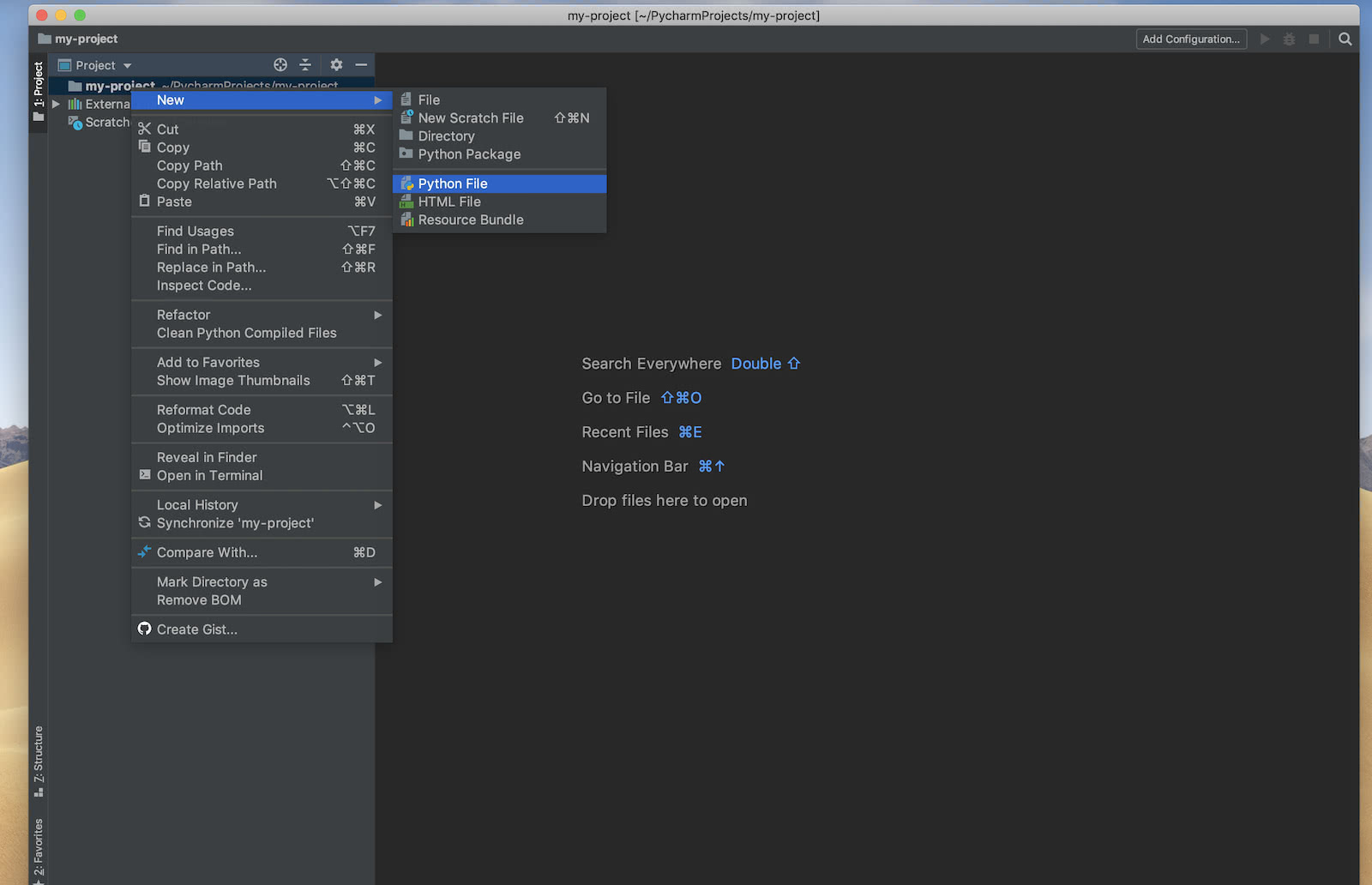This screenshot has height=885, width=1372.
Task: Hide the Project panel with minus icon
Action: coord(361,65)
